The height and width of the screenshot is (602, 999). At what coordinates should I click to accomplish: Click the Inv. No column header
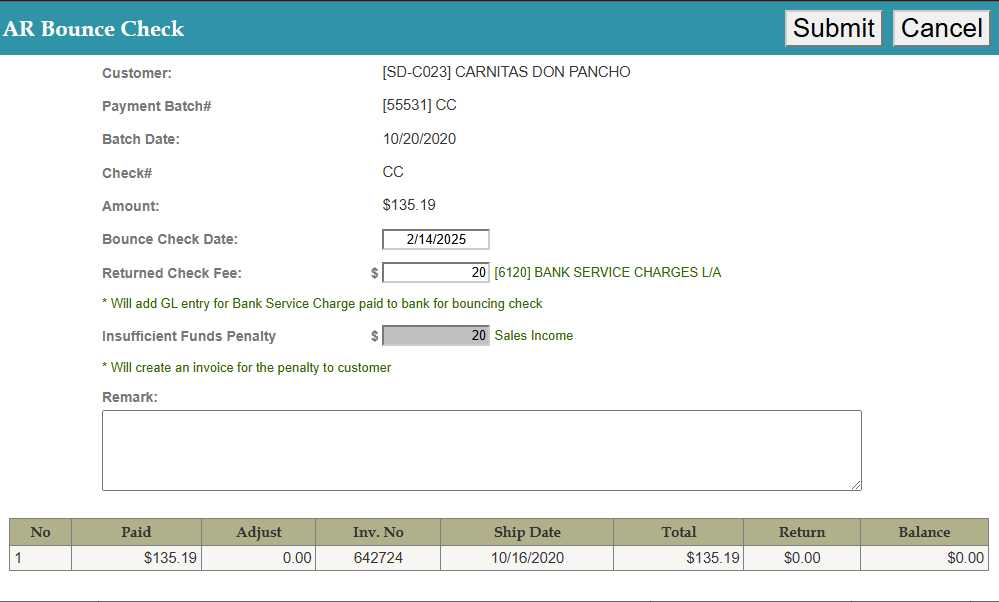click(378, 532)
